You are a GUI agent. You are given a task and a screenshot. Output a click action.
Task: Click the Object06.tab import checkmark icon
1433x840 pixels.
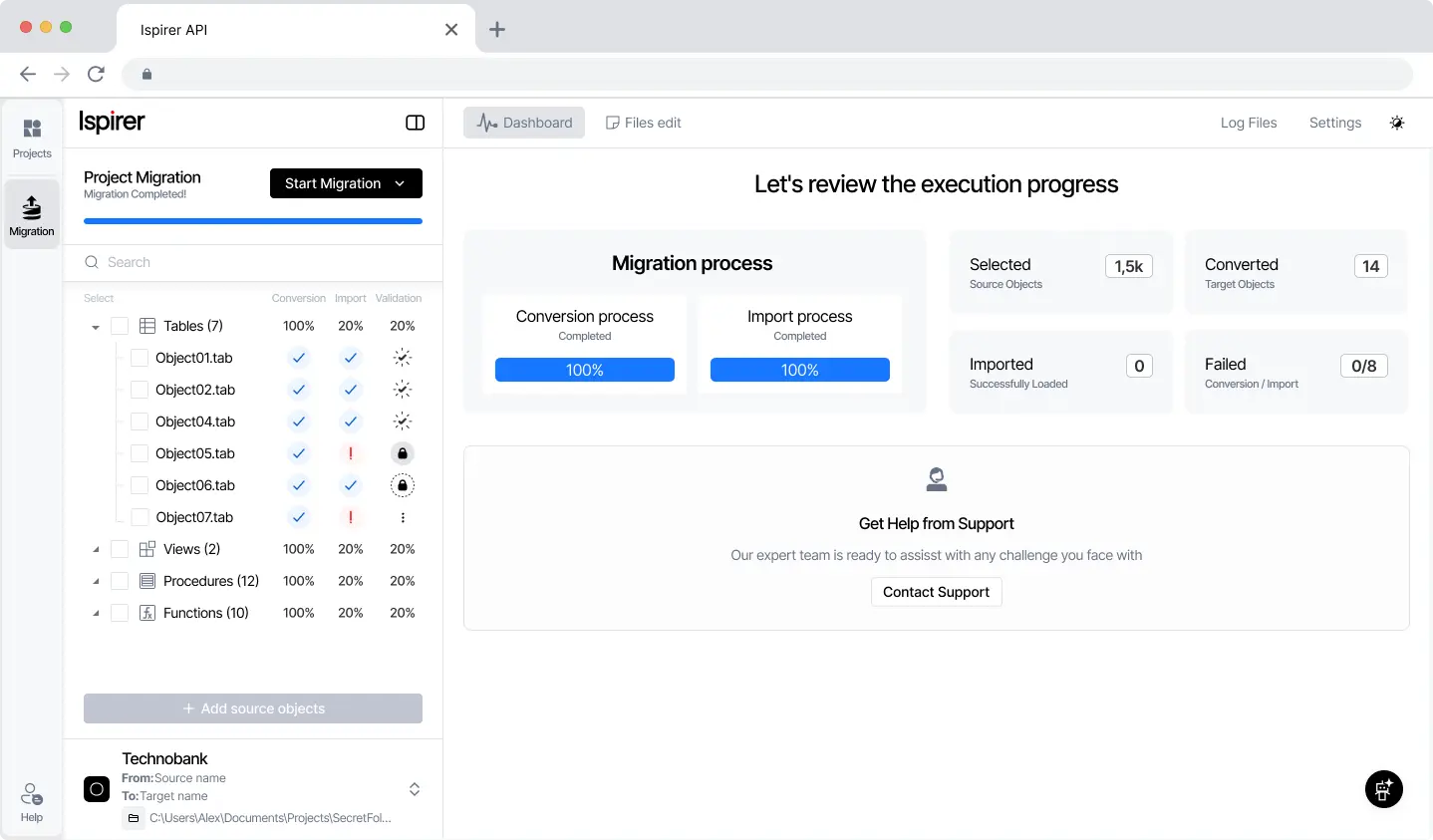tap(351, 485)
